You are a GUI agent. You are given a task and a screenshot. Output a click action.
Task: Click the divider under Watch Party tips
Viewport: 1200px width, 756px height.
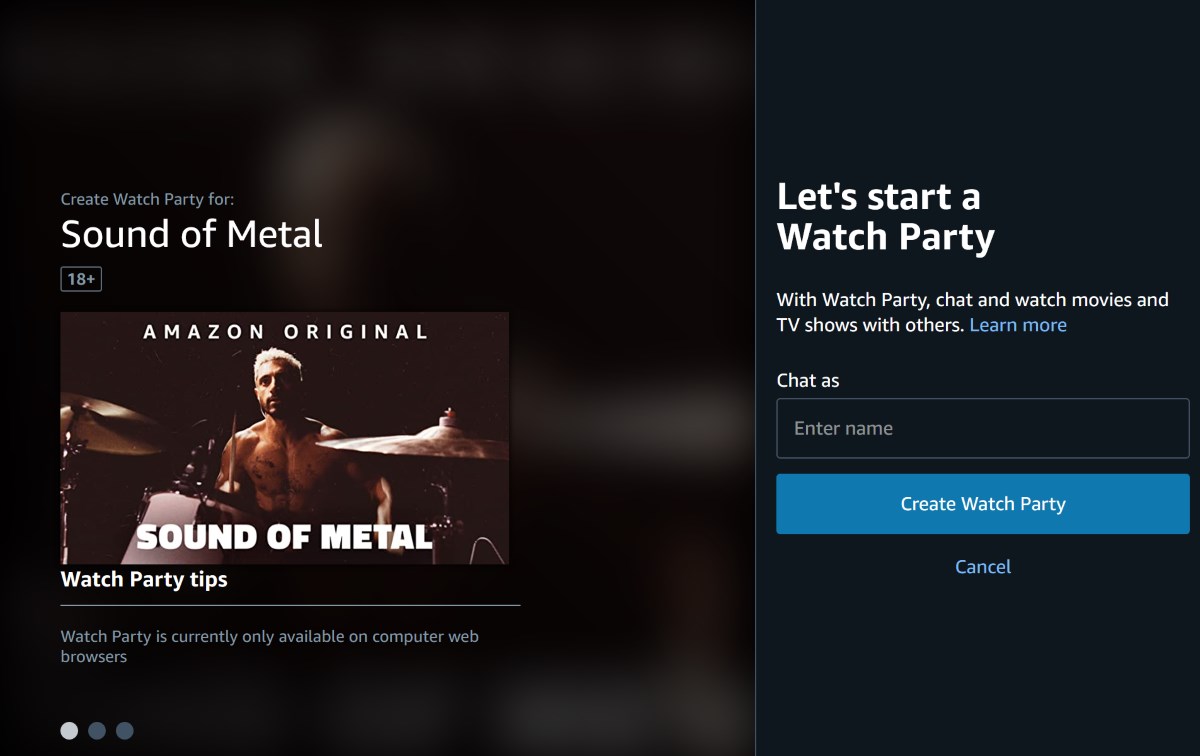click(x=290, y=603)
